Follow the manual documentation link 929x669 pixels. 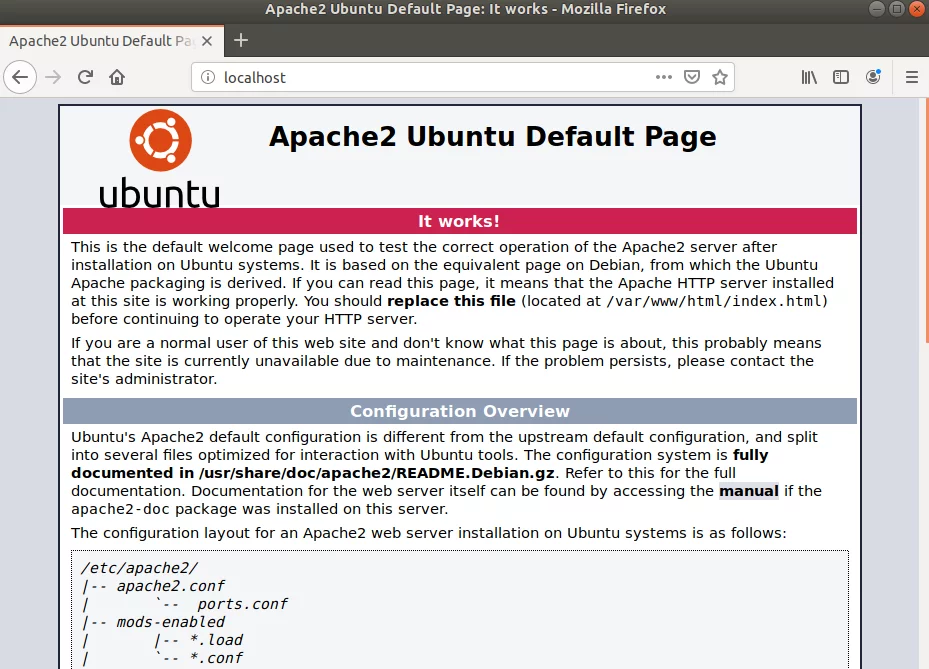click(749, 491)
